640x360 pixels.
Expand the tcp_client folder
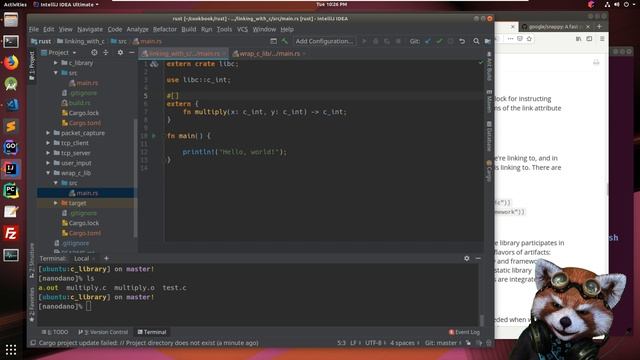[x=49, y=143]
